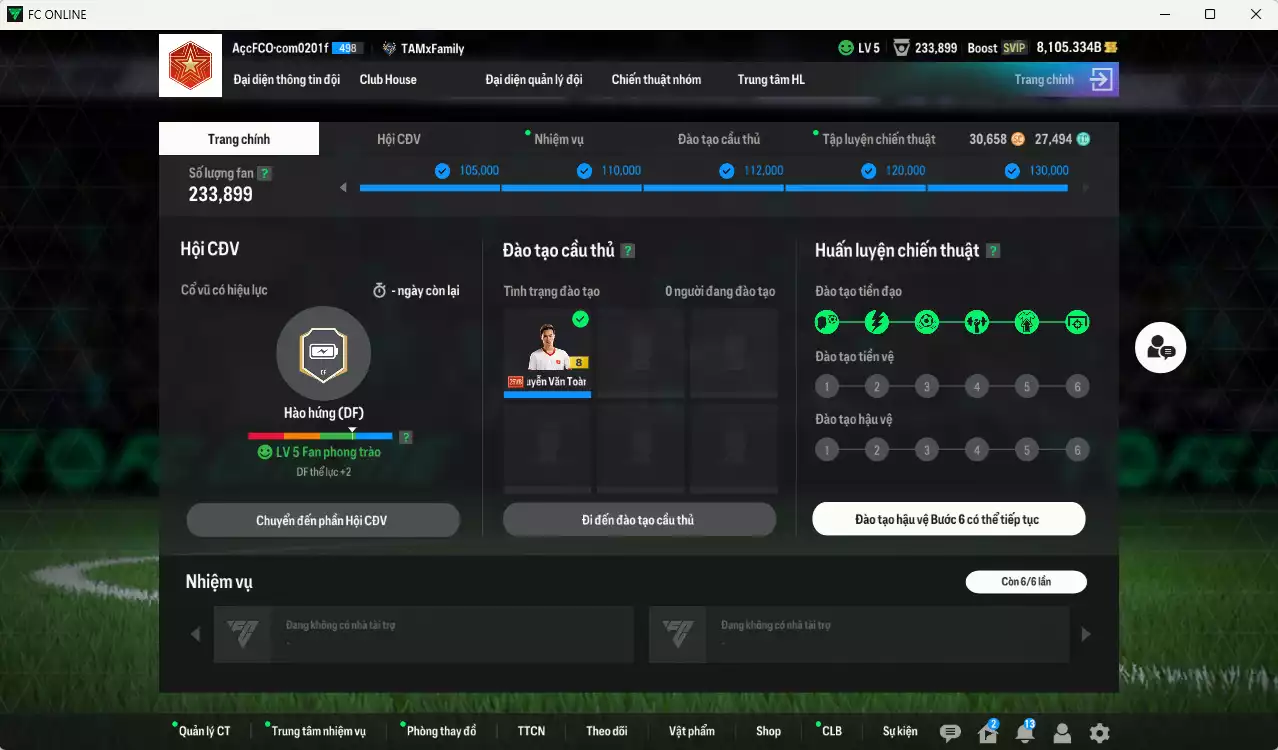Show next sponsor missions with right arrow
Screen dimensions: 1278x750
coord(1086,634)
